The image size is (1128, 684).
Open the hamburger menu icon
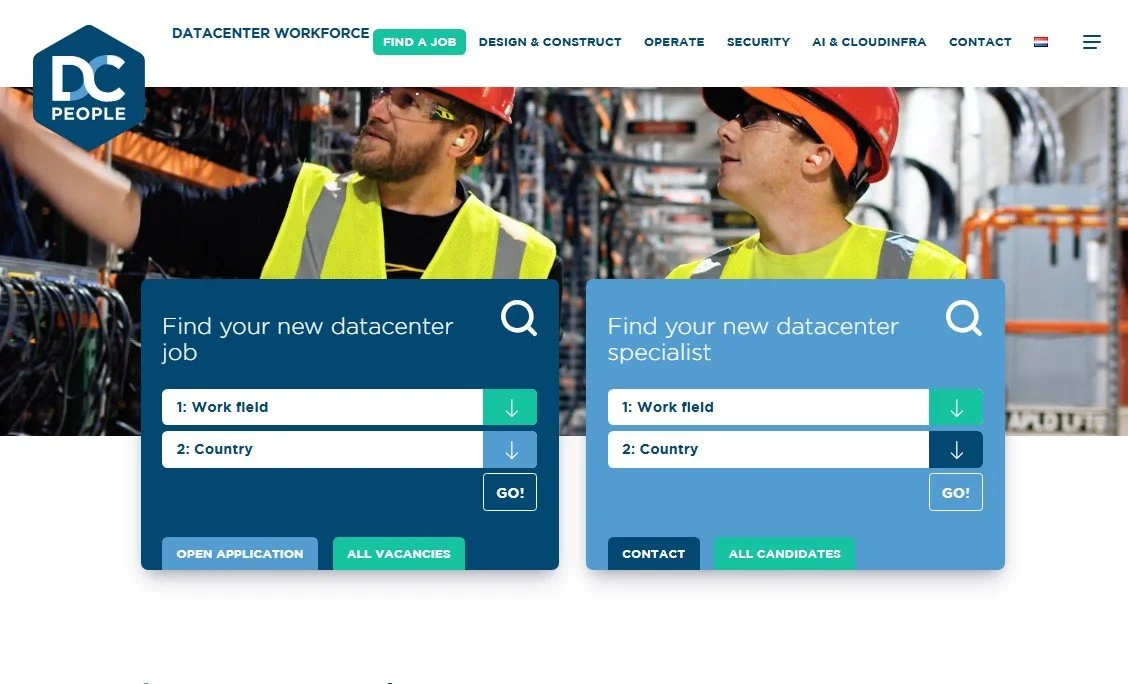tap(1091, 42)
